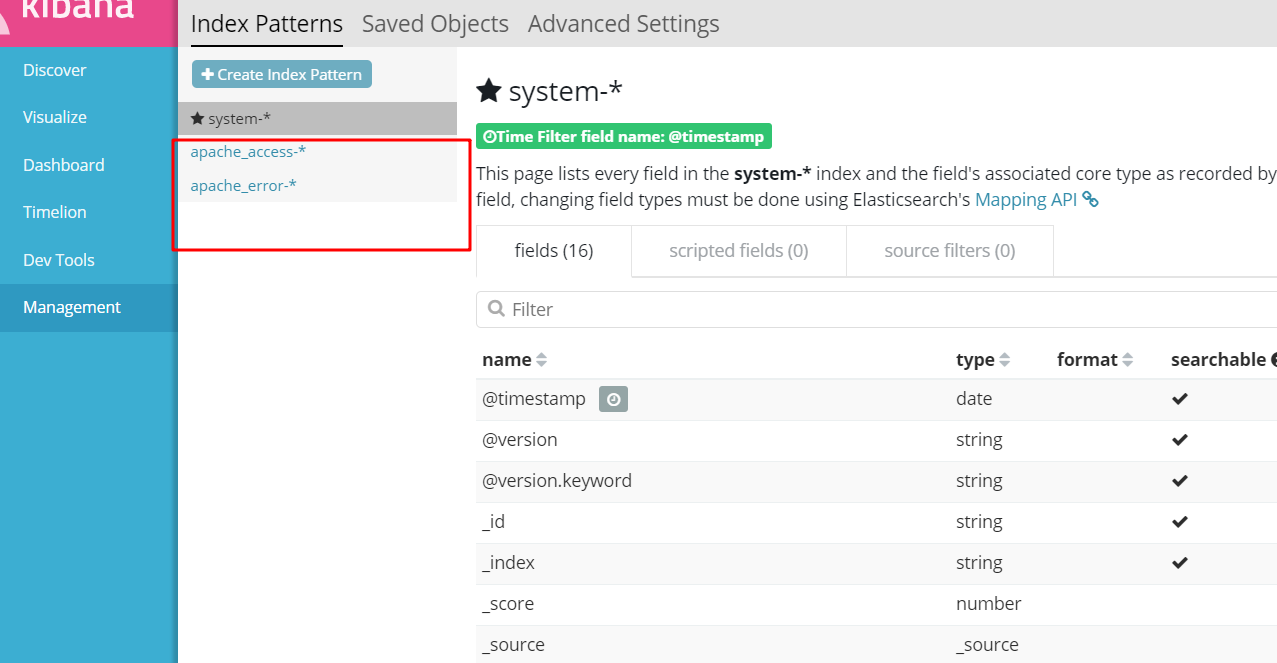Click searchable checkmark in @timestamp row

(x=1180, y=399)
